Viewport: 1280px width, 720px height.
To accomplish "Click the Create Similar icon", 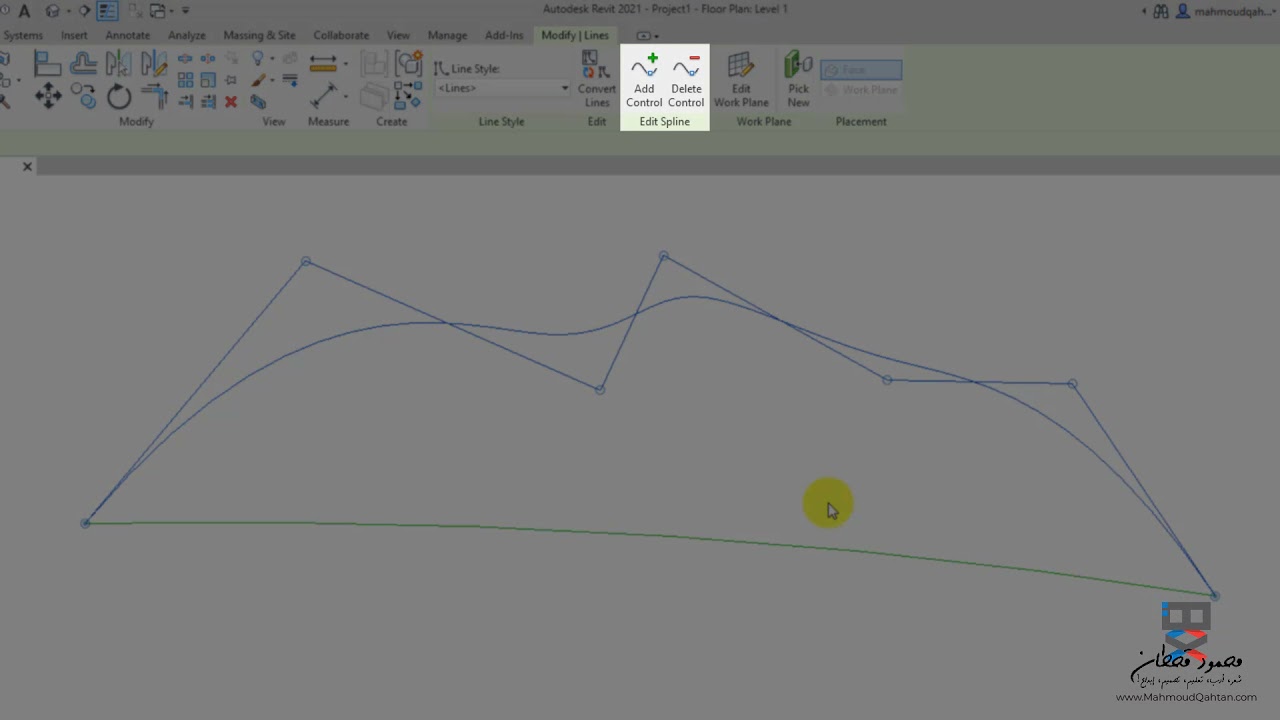I will (x=408, y=95).
